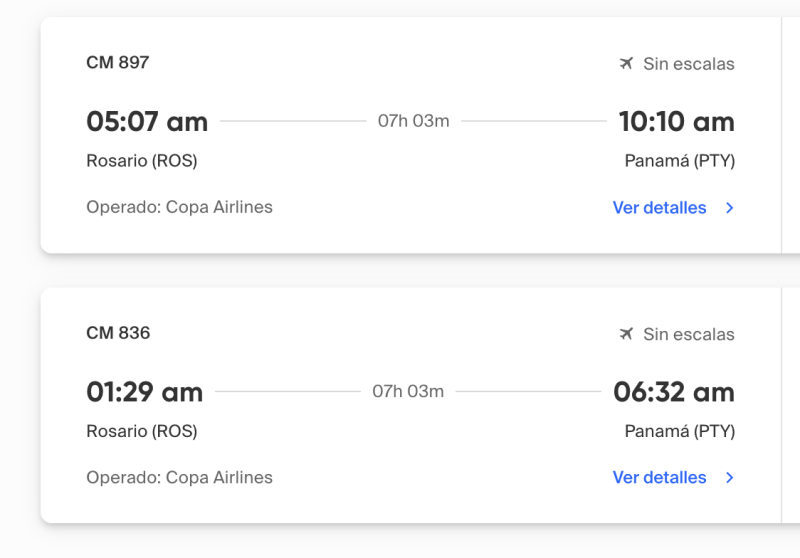
Task: Click Sin escalas text on the CM 897 card
Action: coord(688,64)
